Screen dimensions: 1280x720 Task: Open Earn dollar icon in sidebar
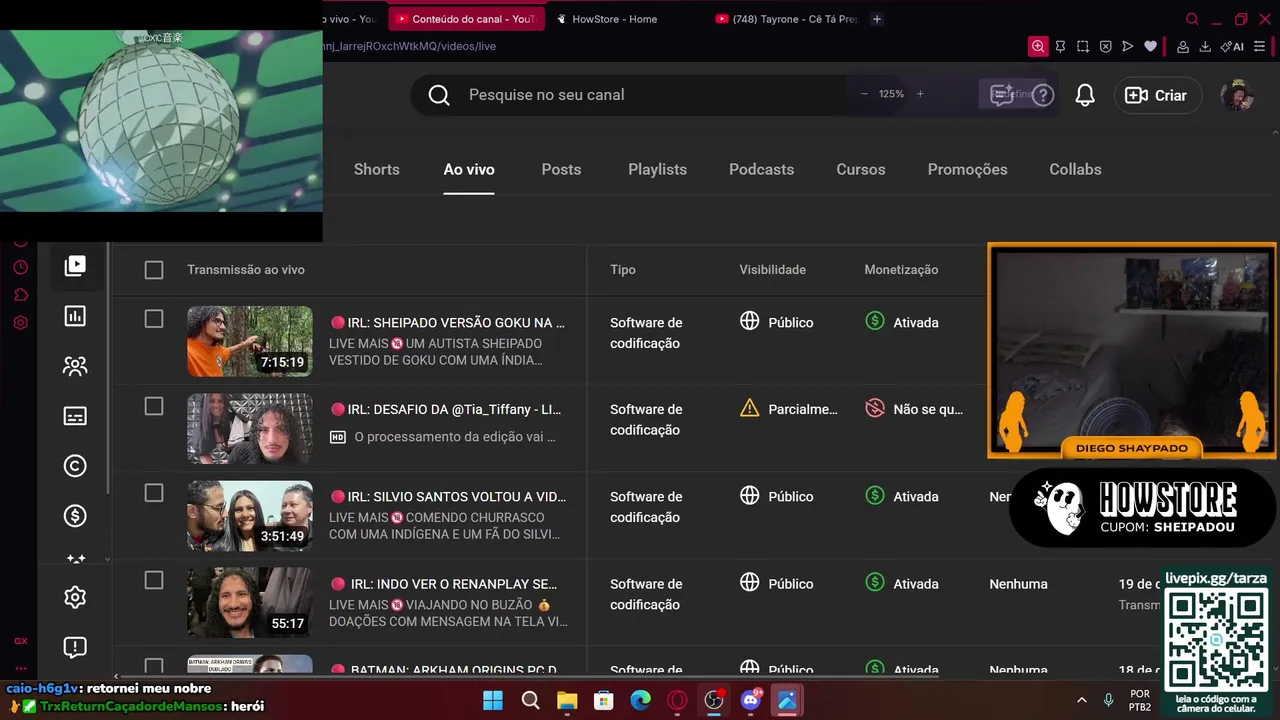75,516
